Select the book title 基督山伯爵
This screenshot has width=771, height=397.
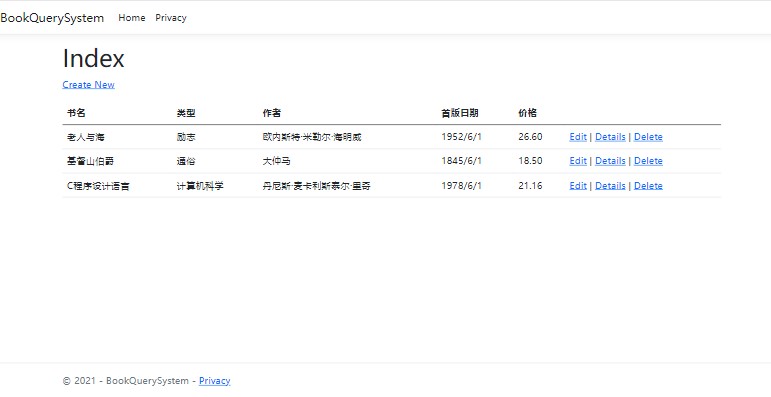[90, 161]
